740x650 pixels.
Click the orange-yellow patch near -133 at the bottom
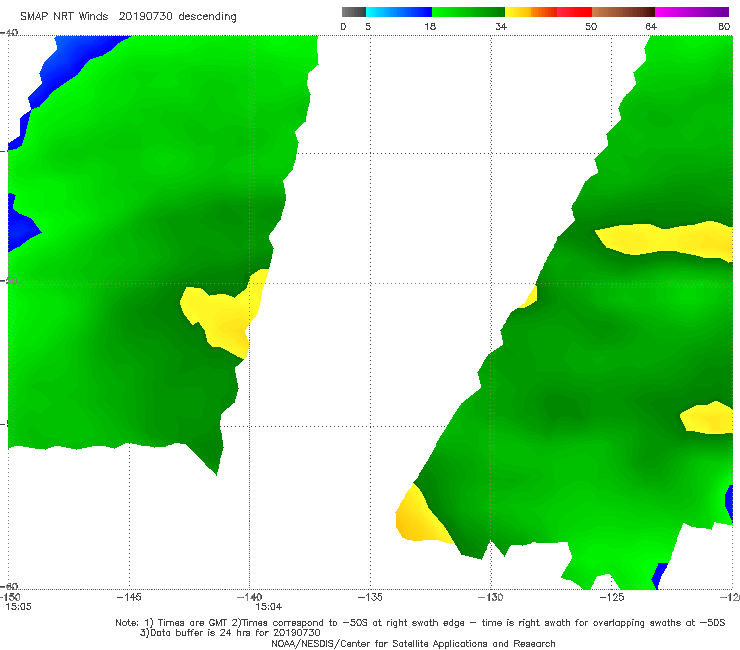pyautogui.click(x=418, y=519)
